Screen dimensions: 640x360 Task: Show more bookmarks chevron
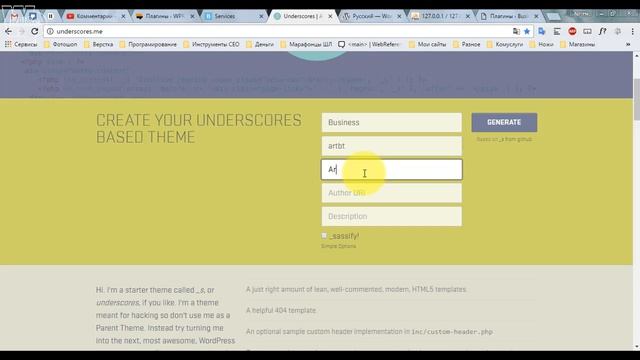pyautogui.click(x=628, y=44)
